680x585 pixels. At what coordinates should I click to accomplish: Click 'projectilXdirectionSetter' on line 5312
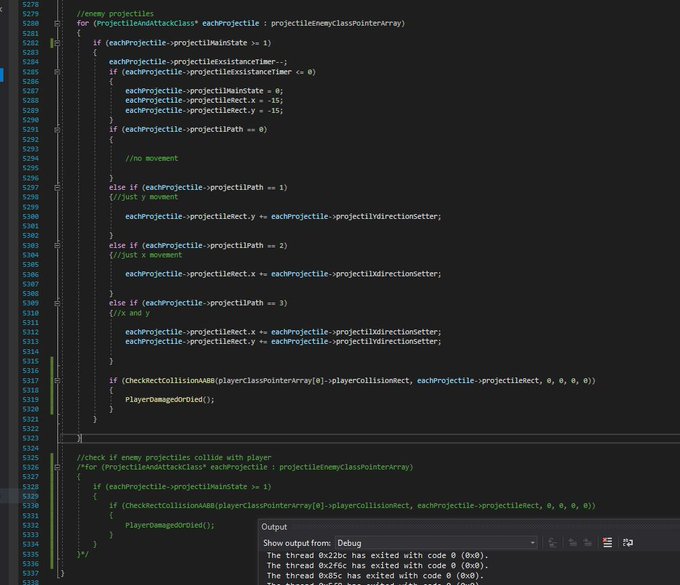pos(386,332)
